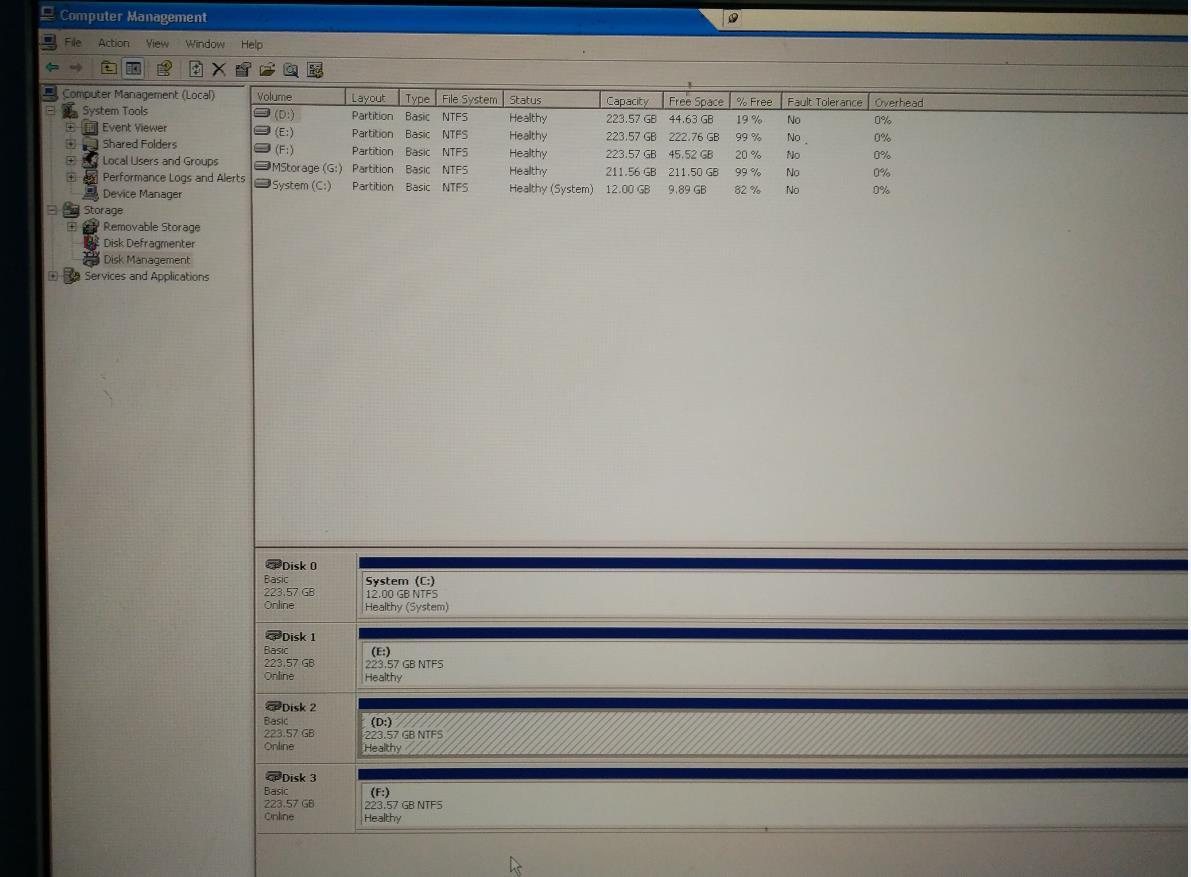Click the open folder toolbar icon
This screenshot has height=877, width=1191.
pos(266,69)
